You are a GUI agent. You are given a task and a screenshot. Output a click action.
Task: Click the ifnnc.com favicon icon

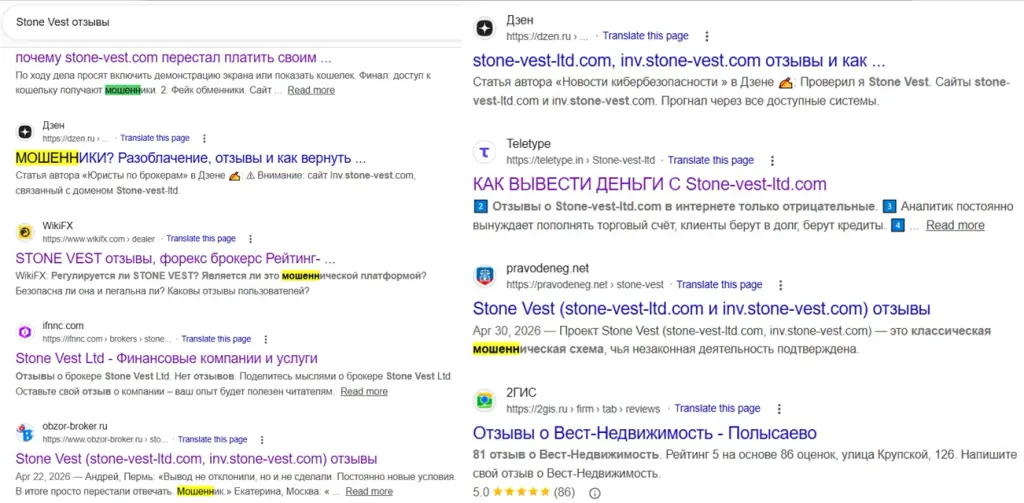tap(25, 333)
